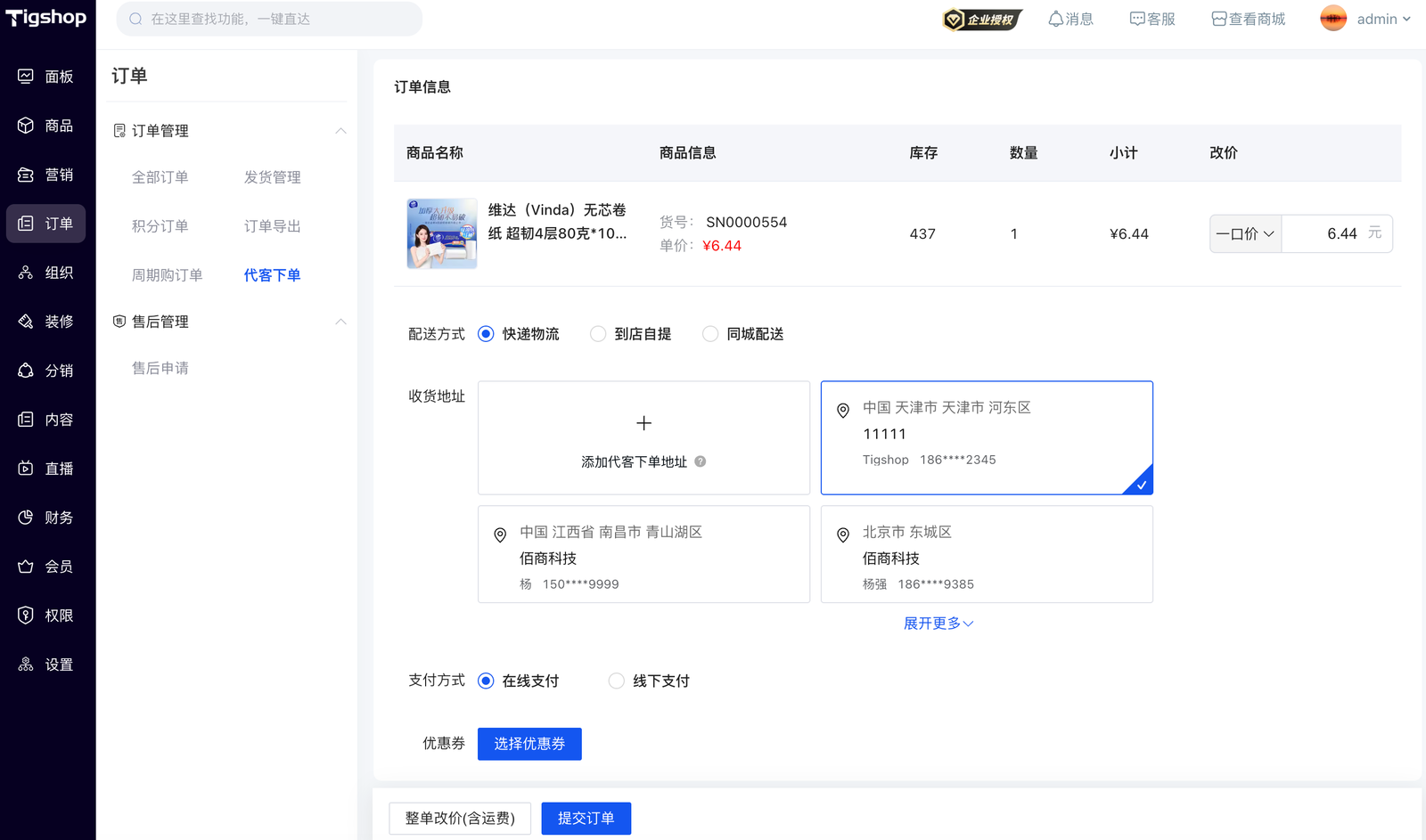This screenshot has height=840, width=1426.
Task: Open 设置 in the left sidebar
Action: click(x=47, y=665)
